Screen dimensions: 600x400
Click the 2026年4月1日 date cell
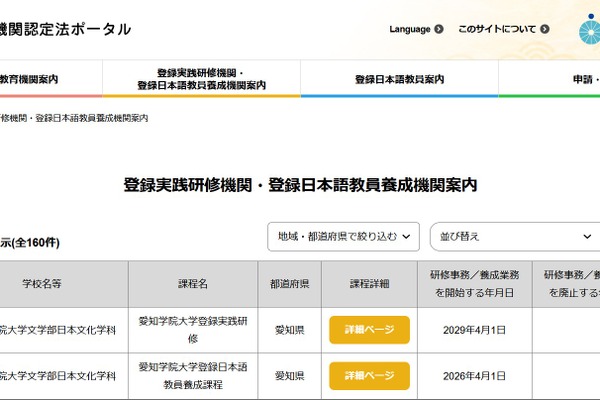click(x=474, y=376)
